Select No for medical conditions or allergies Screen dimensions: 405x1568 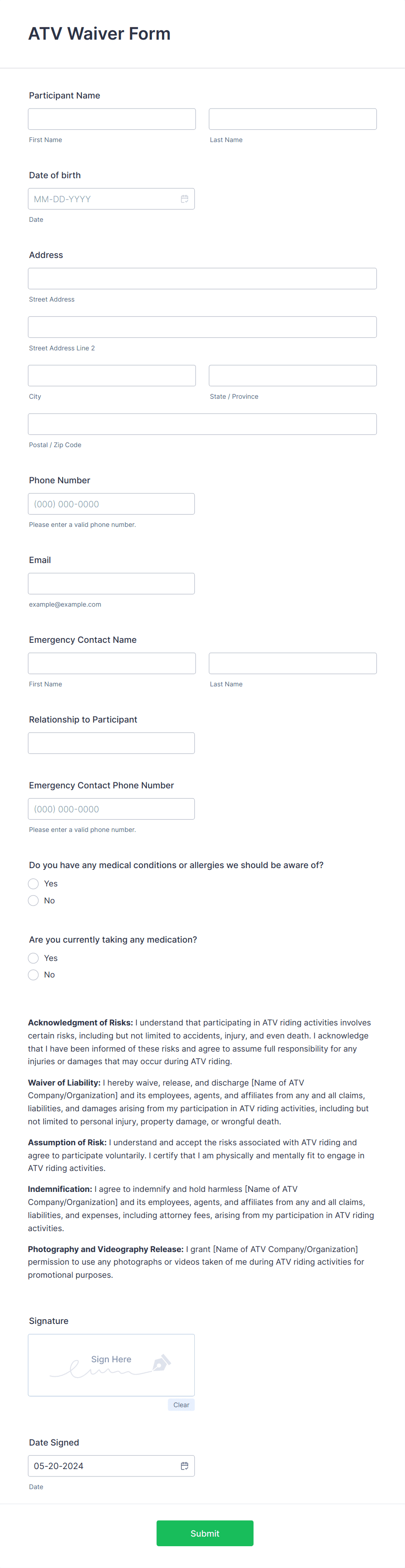pos(34,900)
